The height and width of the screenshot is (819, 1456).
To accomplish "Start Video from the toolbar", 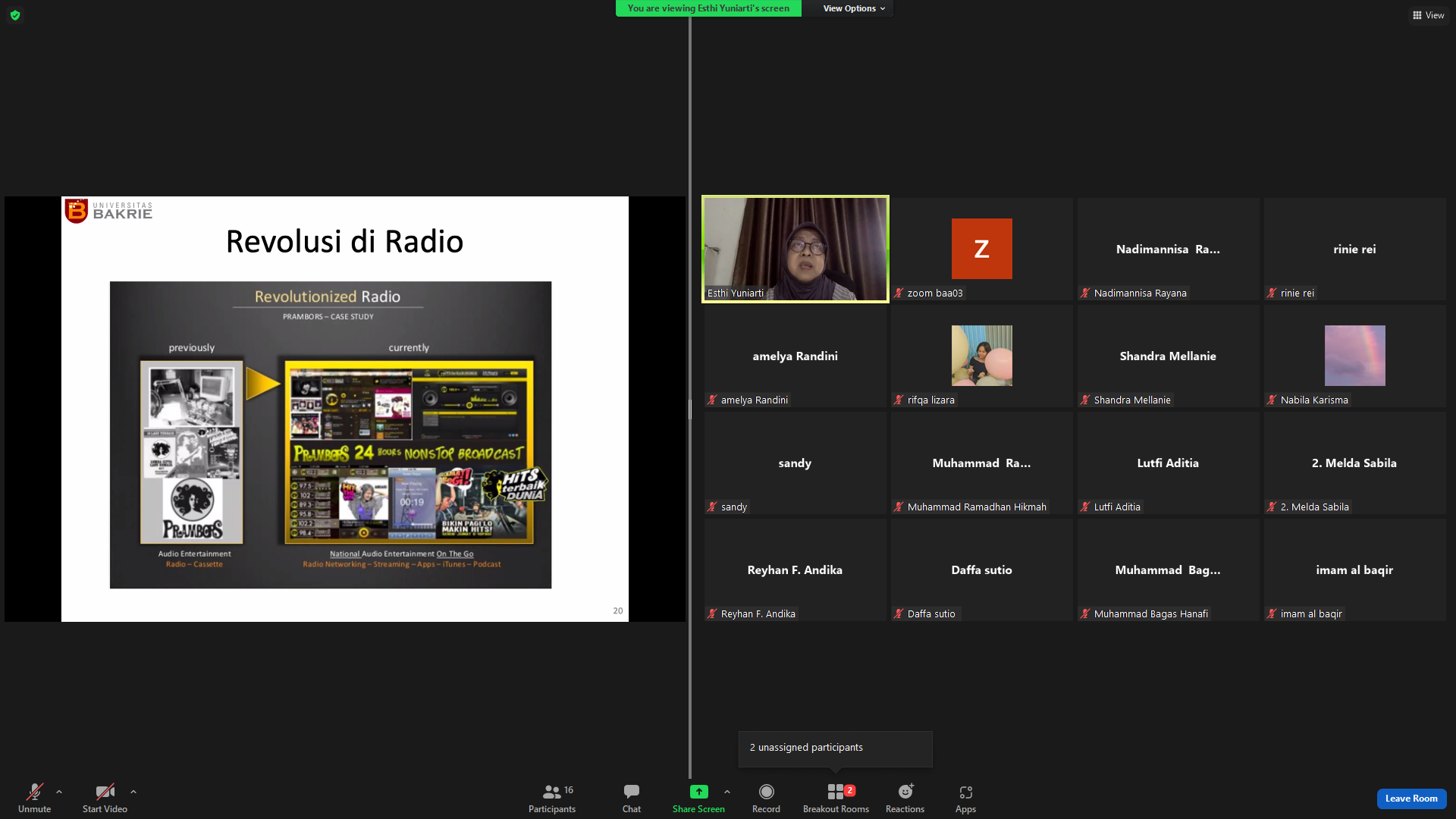I will (x=105, y=798).
